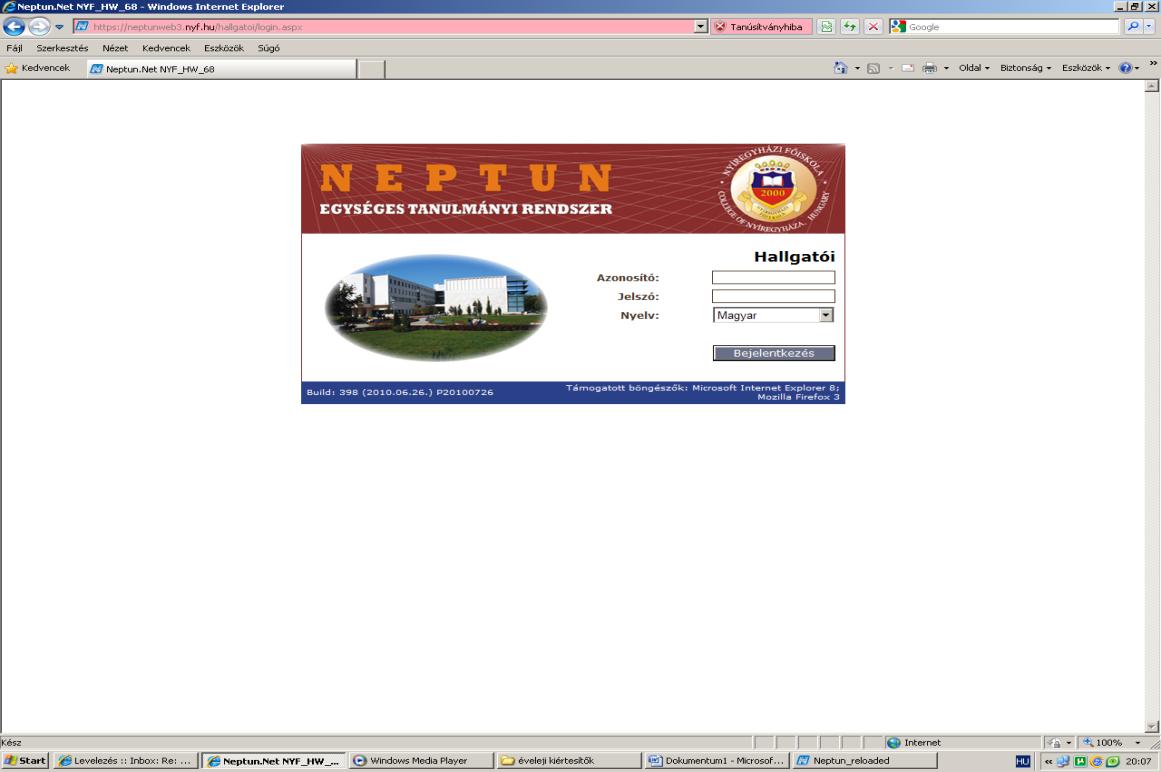The height and width of the screenshot is (772, 1161).
Task: Open the Biztonság command bar menu
Action: (1026, 68)
